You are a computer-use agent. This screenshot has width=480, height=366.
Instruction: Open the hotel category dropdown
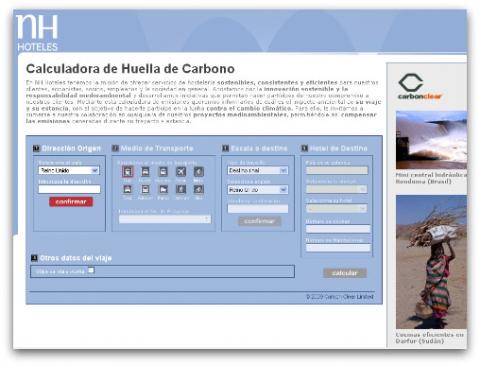336,208
